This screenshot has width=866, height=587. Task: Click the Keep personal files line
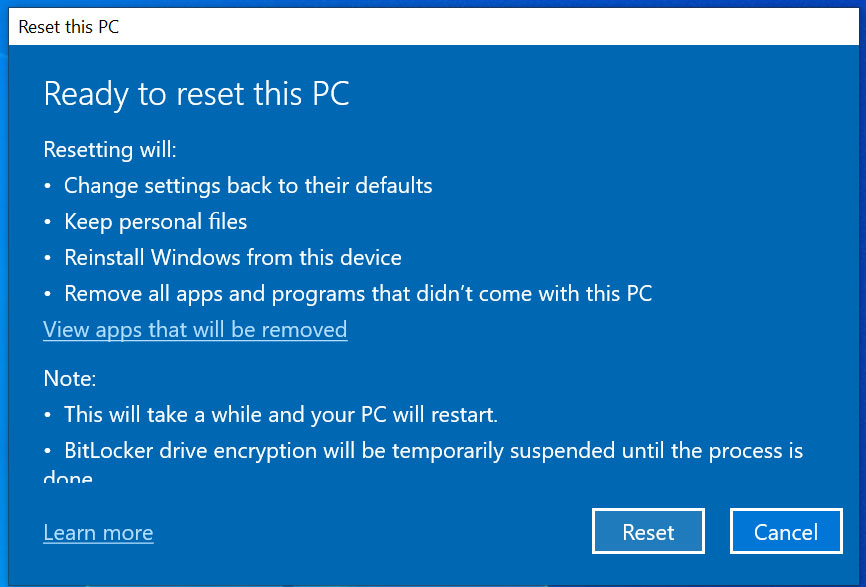(x=155, y=221)
